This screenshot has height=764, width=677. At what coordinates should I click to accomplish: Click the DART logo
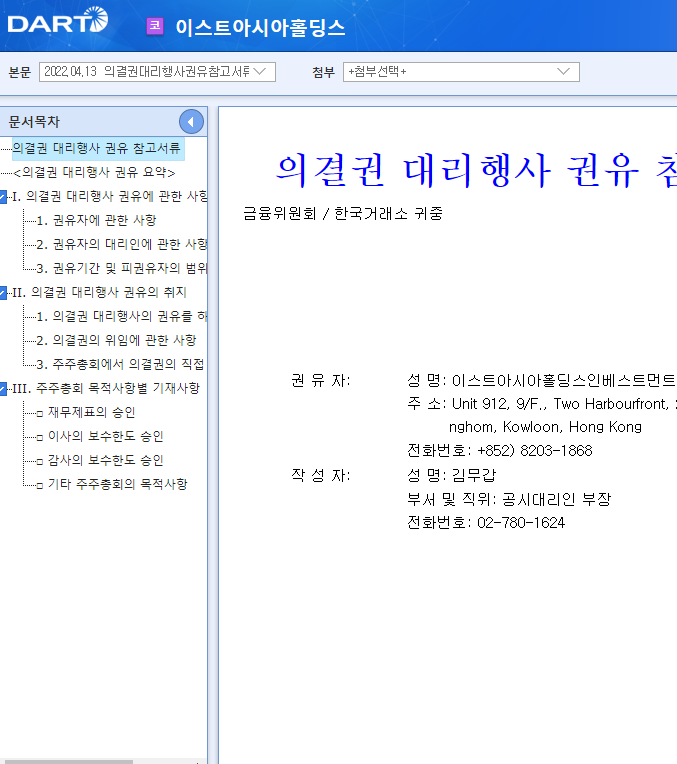pos(58,20)
